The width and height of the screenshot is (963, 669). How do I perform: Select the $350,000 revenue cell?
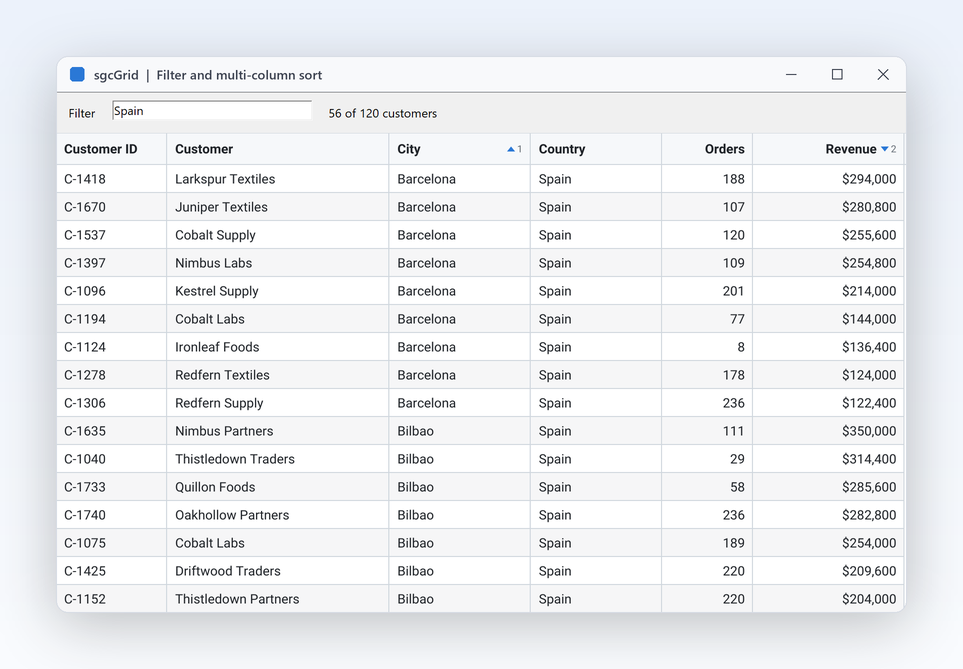click(x=828, y=431)
